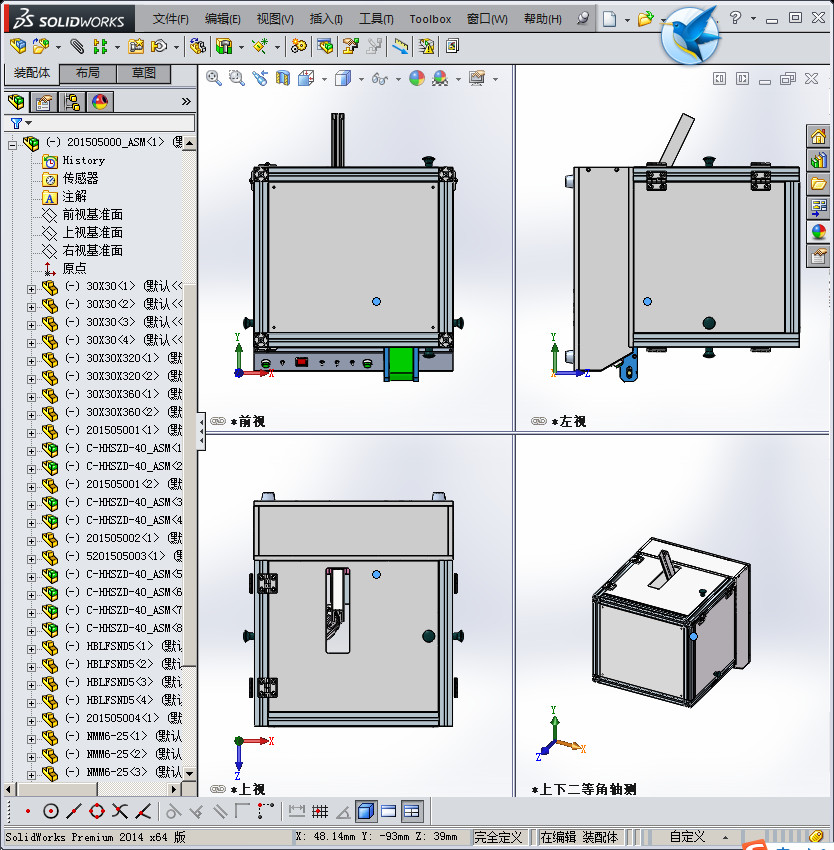Expand the HBLFSND5<1> component
The image size is (834, 850).
[31, 649]
